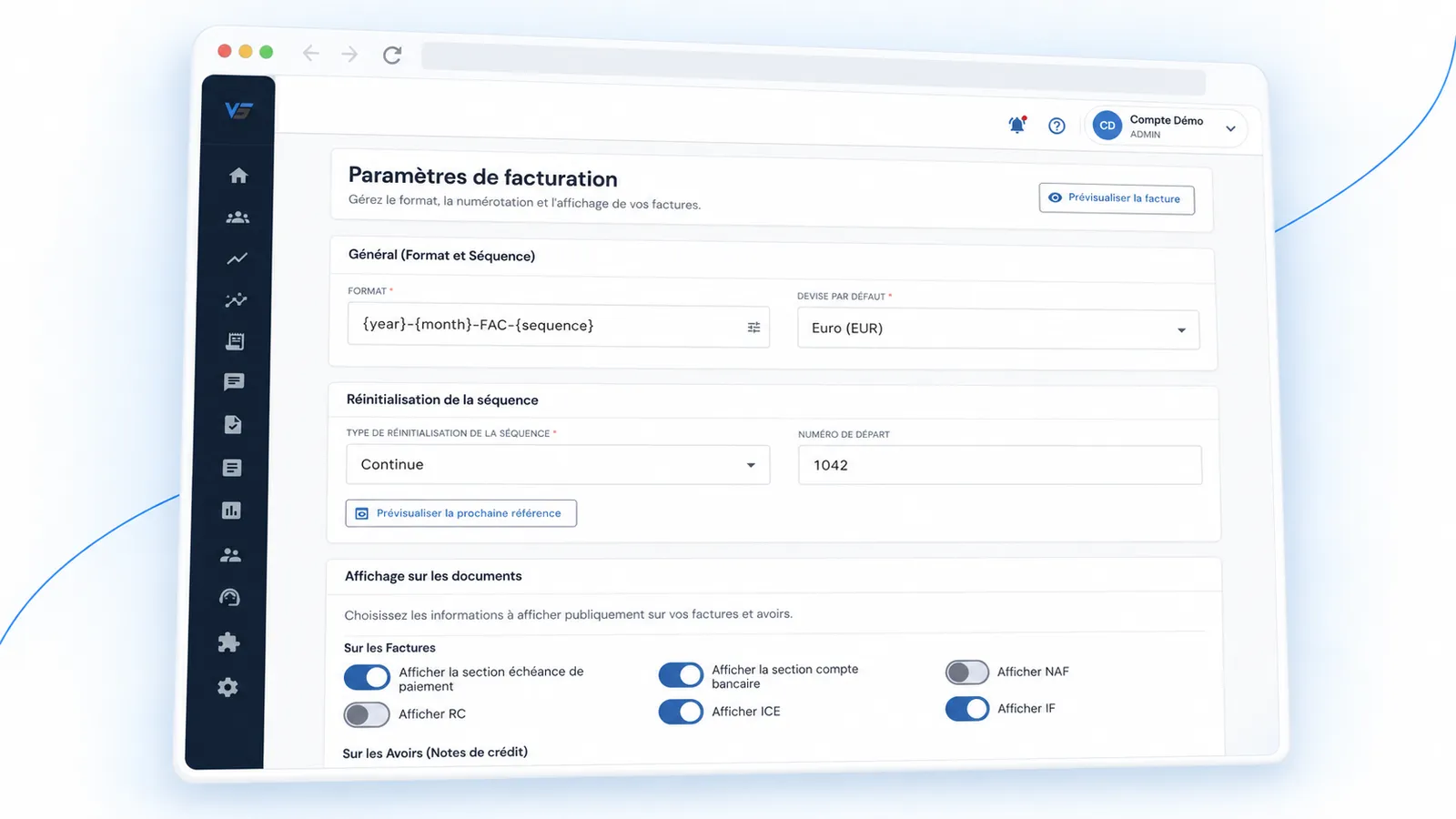The height and width of the screenshot is (819, 1456).
Task: Expand the Compte Démo account menu chevron
Action: pos(1230,128)
